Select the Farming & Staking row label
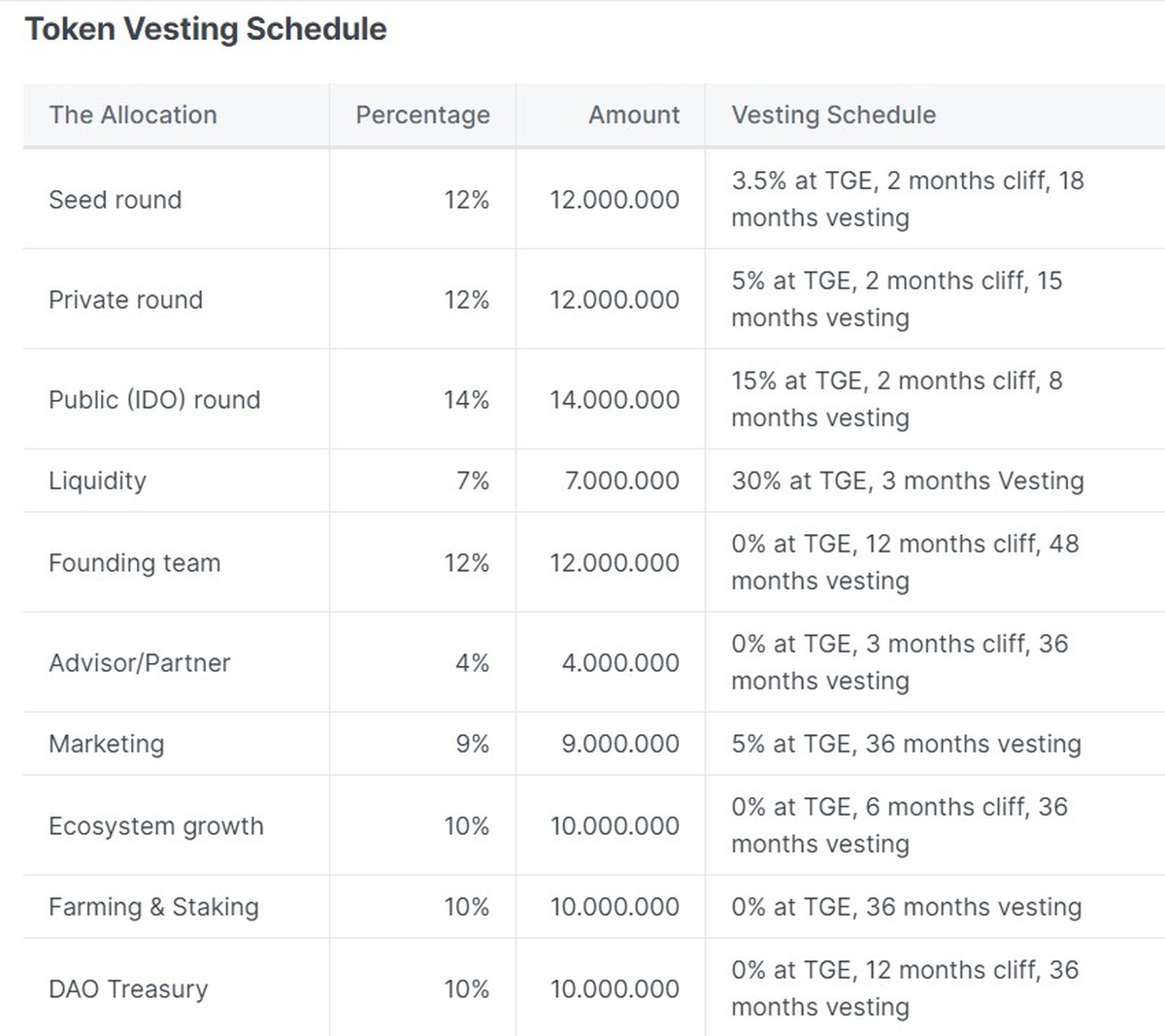1165x1036 pixels. pyautogui.click(x=153, y=907)
